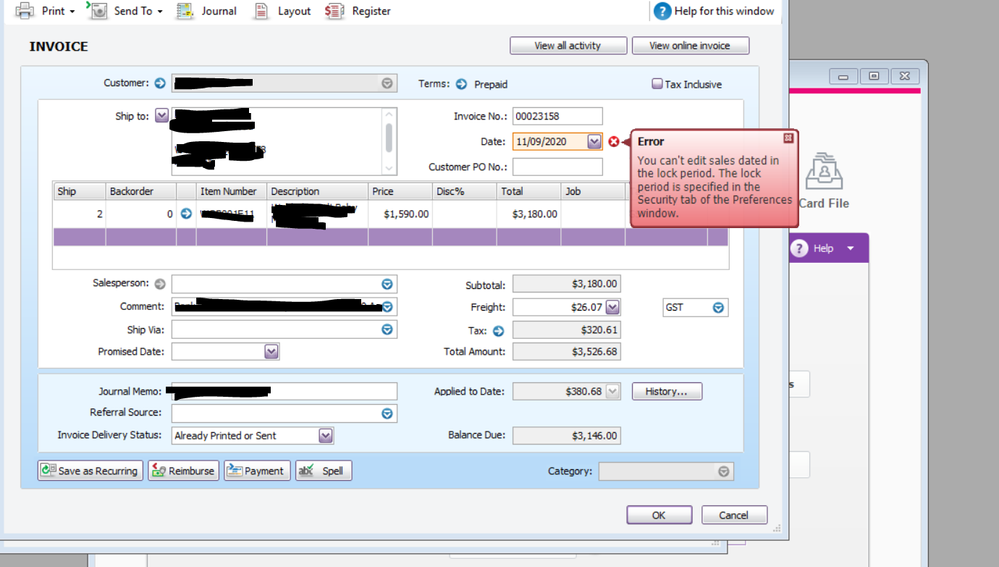Click Save as Recurring button
The image size is (999, 567).
tap(90, 471)
